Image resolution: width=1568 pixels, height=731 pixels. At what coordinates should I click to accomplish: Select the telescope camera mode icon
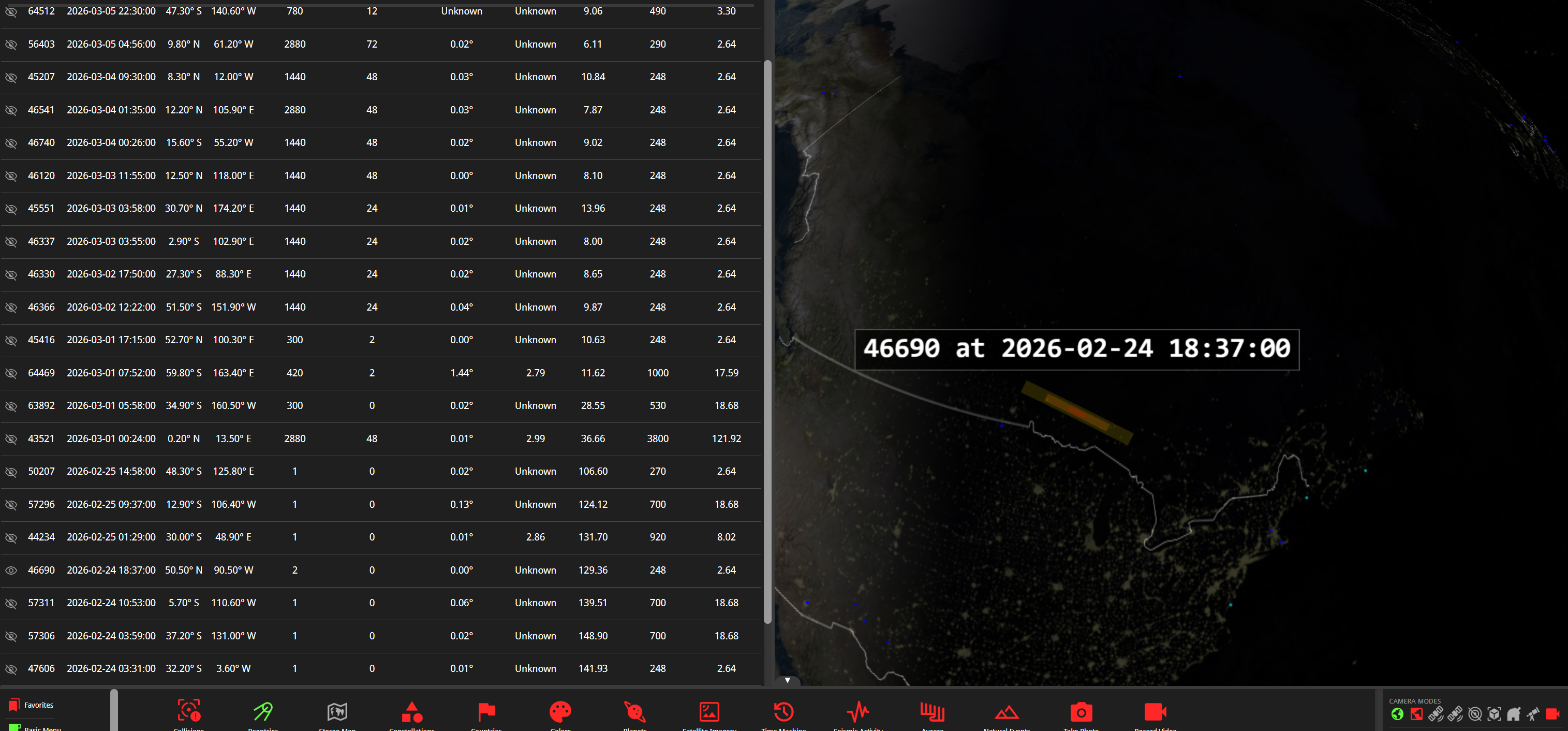1533,714
